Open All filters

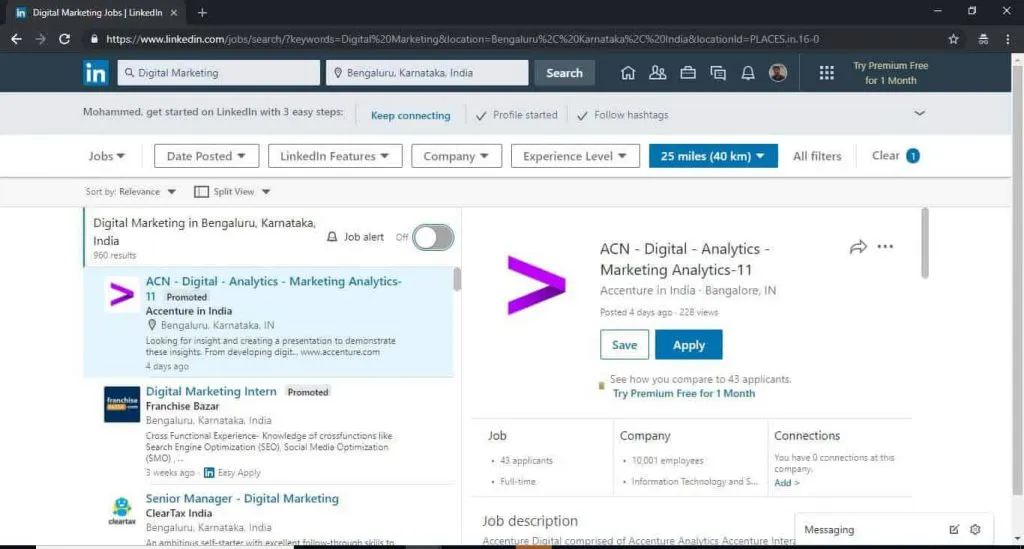pyautogui.click(x=817, y=156)
